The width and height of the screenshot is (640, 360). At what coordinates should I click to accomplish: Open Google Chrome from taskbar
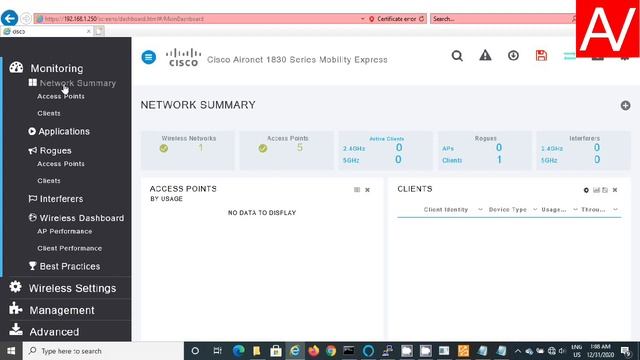click(x=331, y=351)
